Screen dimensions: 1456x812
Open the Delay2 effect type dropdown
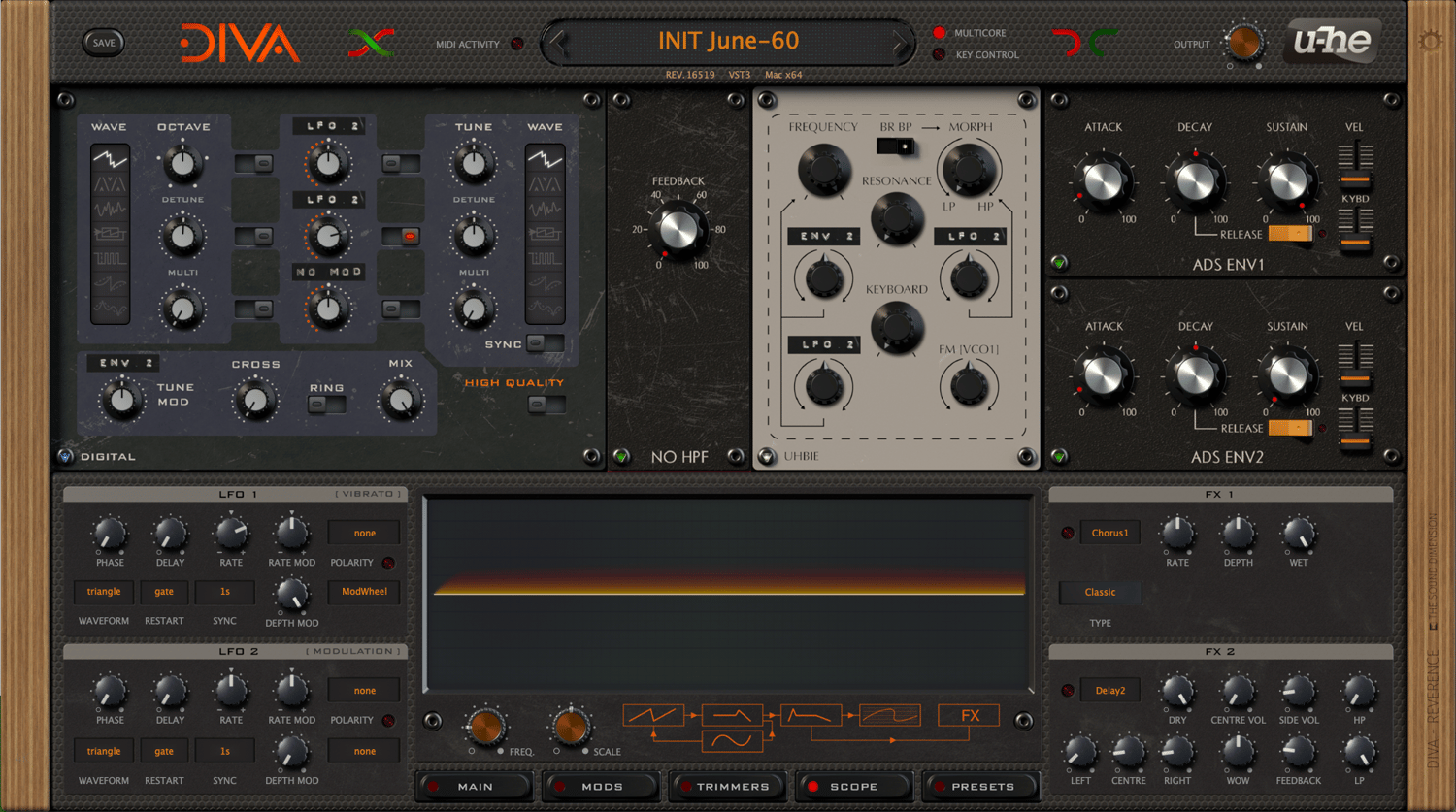click(x=1109, y=691)
